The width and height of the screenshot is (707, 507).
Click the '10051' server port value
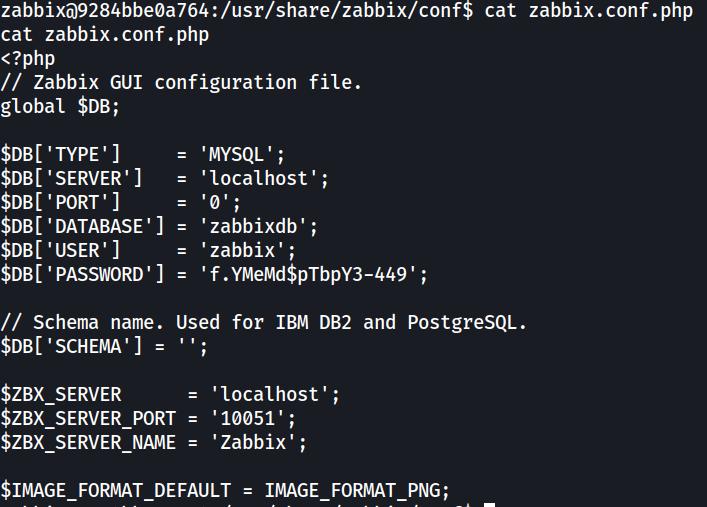(x=248, y=418)
